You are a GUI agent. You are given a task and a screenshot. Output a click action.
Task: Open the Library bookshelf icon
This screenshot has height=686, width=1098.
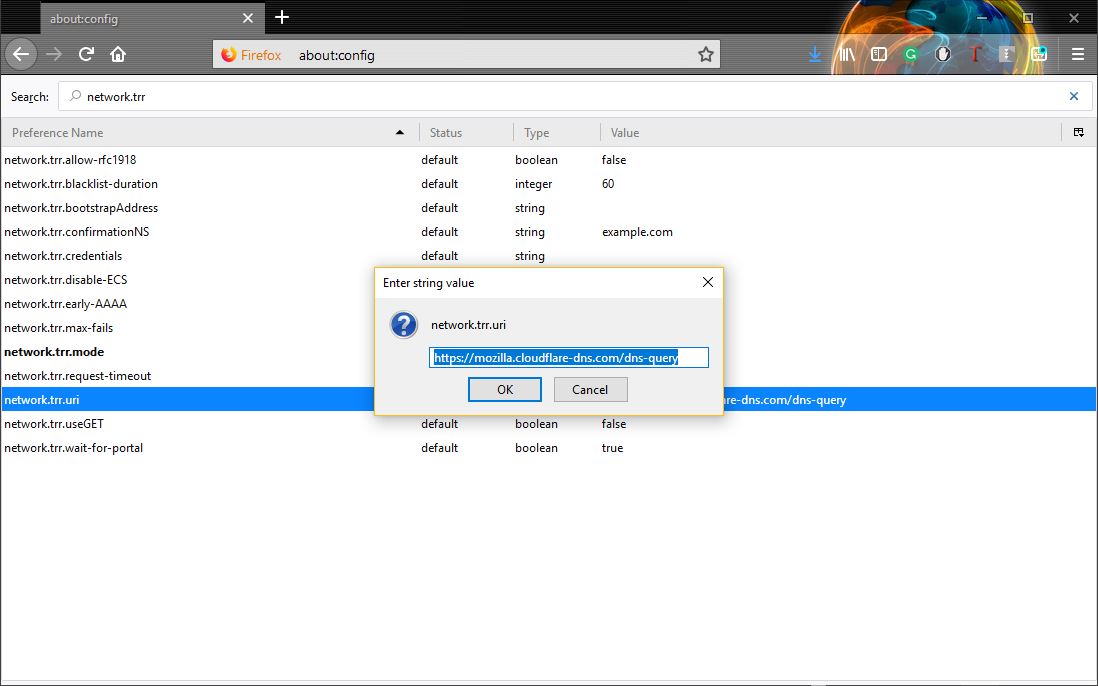click(x=847, y=55)
